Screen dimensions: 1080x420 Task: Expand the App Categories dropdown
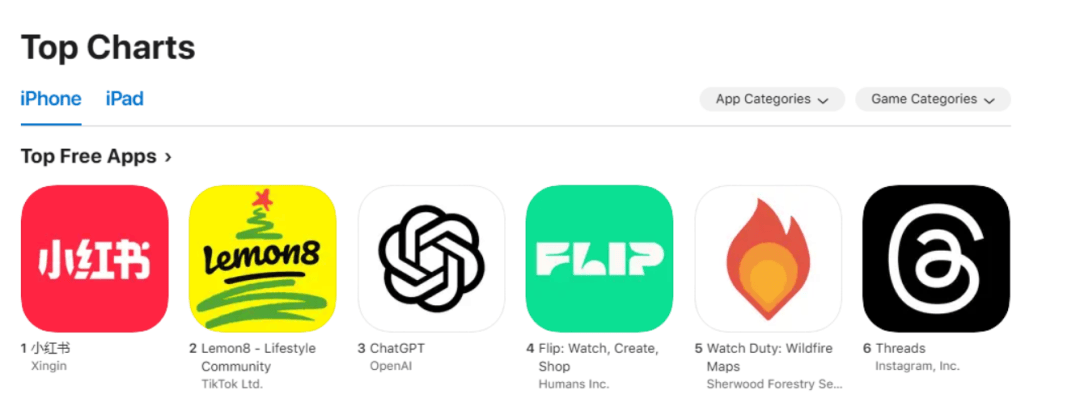pyautogui.click(x=772, y=99)
